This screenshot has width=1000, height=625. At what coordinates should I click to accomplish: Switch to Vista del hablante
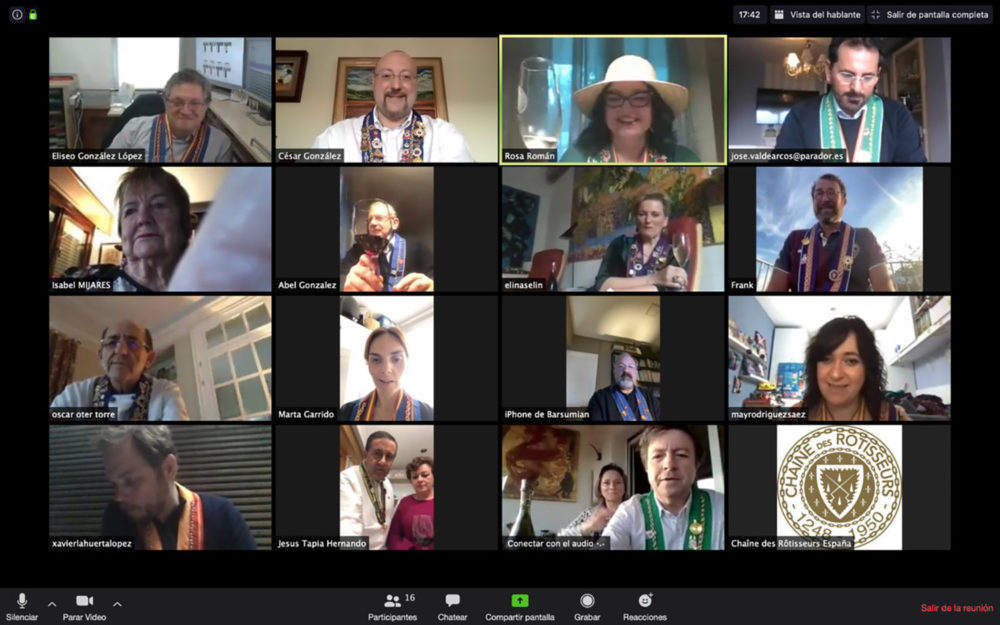tap(817, 15)
